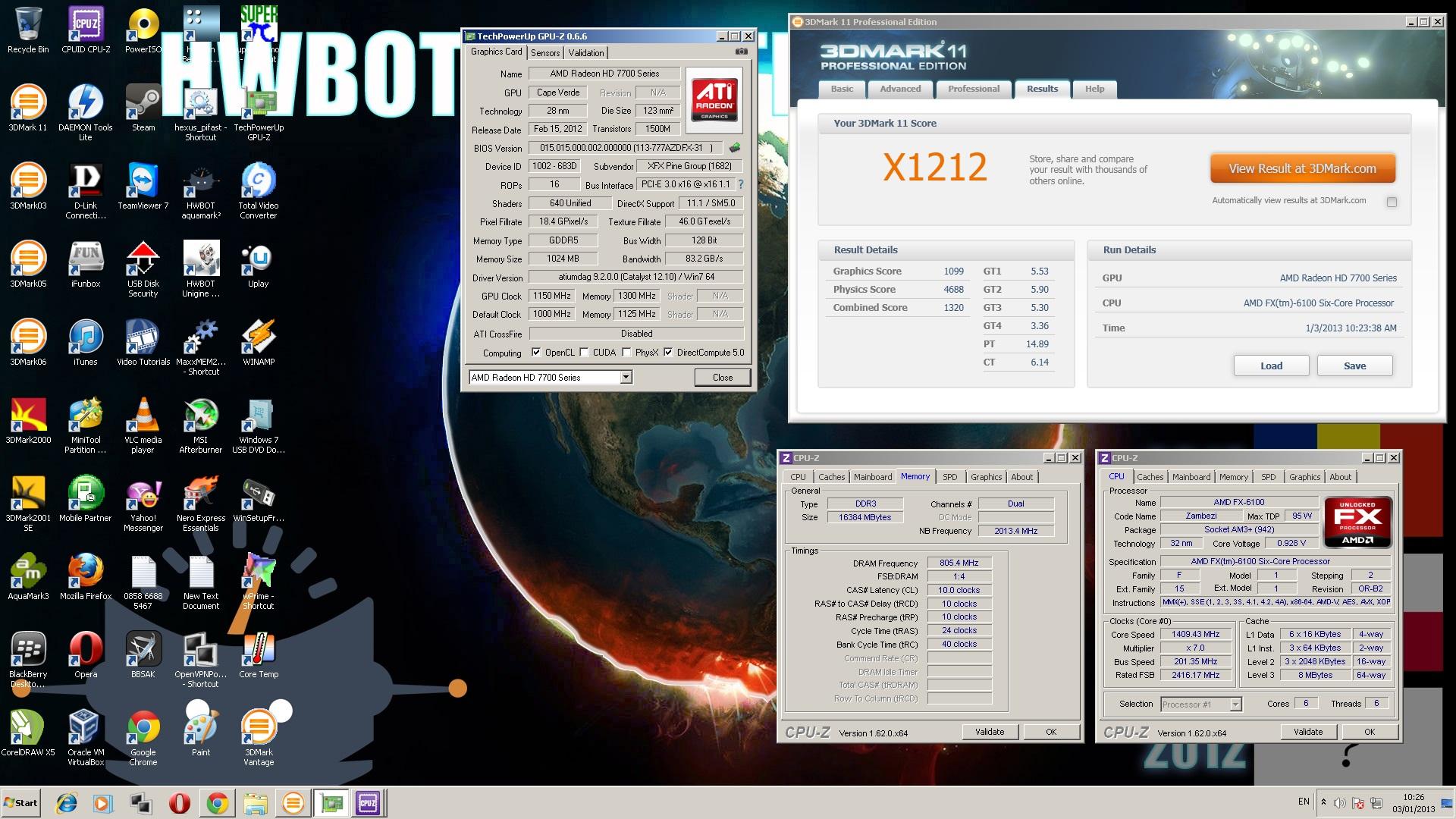Click GPU-Z screenshot camera icon

[741, 52]
